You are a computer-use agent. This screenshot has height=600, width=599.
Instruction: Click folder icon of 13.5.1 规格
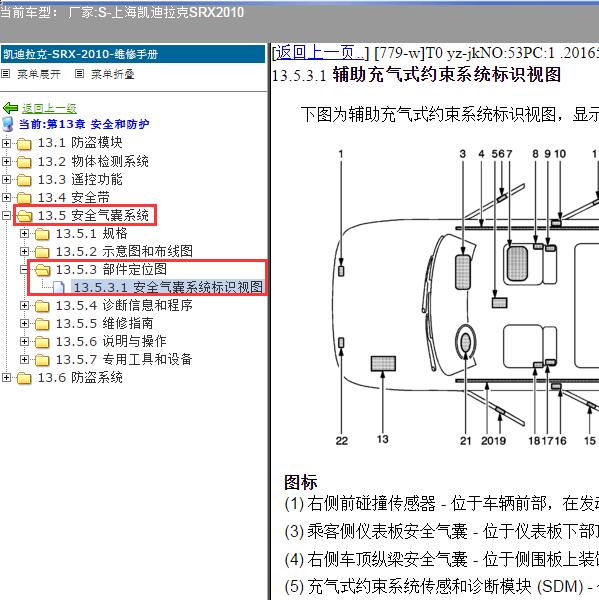pos(42,234)
